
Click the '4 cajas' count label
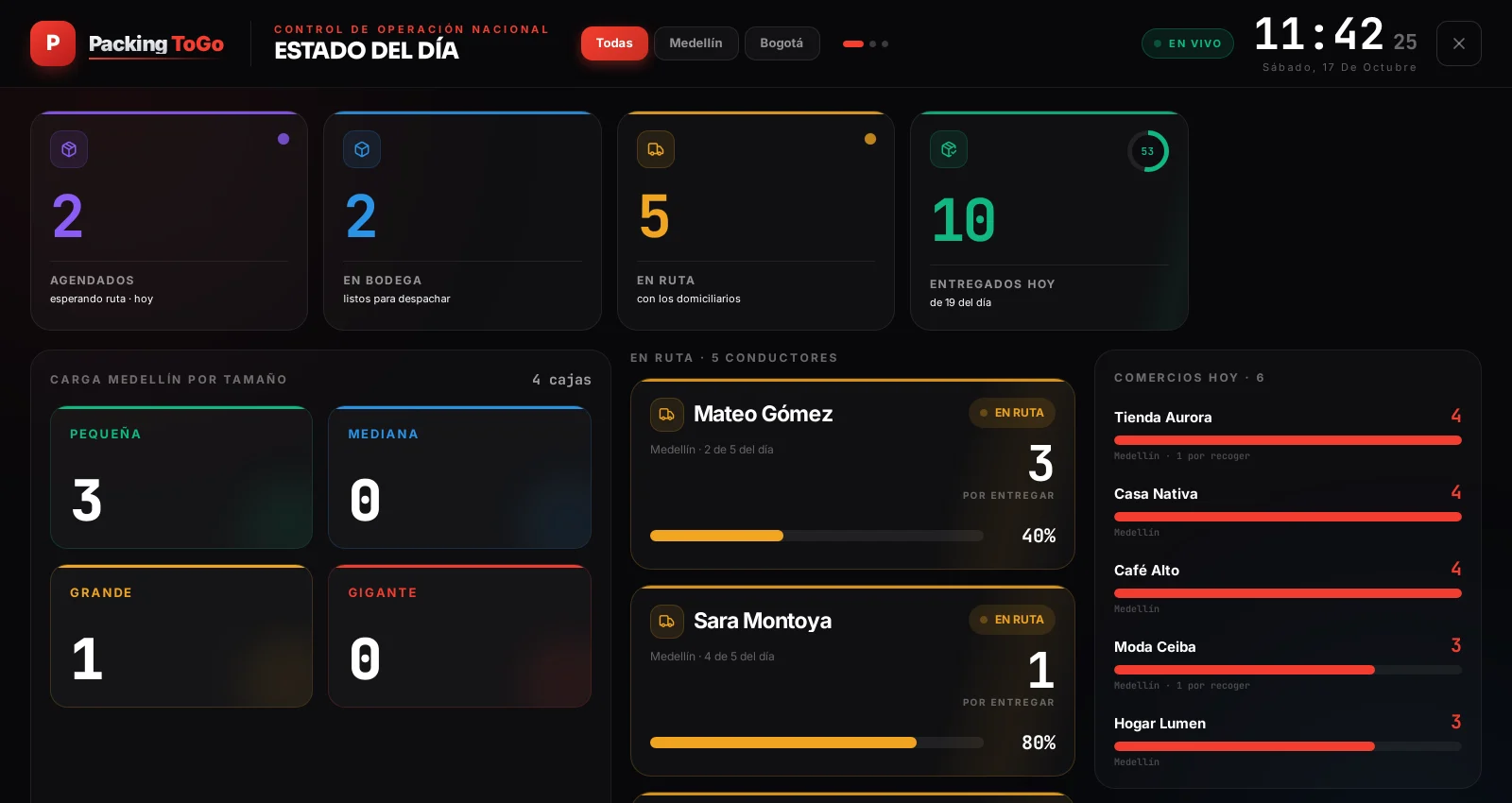pyautogui.click(x=561, y=380)
